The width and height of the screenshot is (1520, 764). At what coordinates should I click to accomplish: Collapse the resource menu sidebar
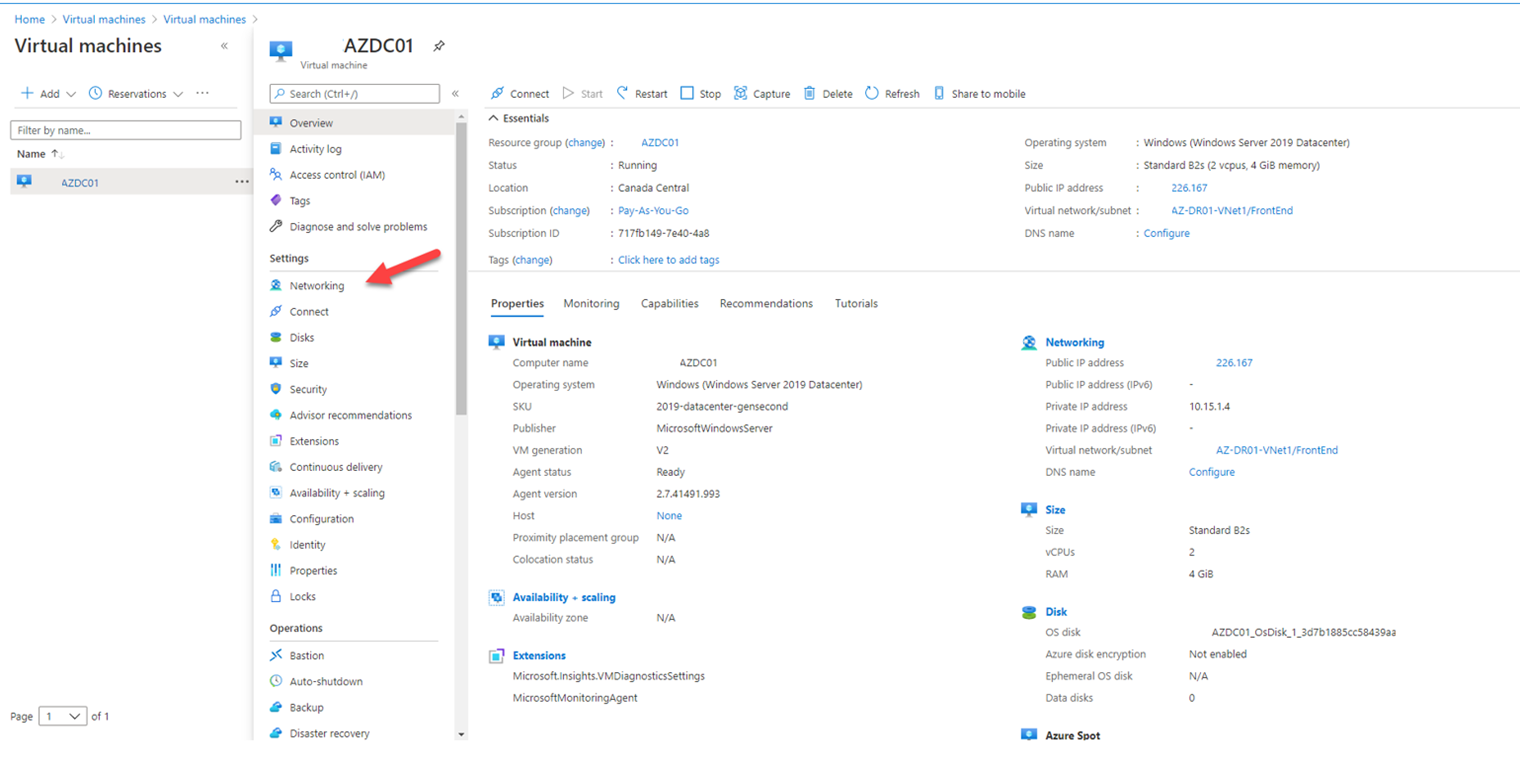click(x=455, y=94)
